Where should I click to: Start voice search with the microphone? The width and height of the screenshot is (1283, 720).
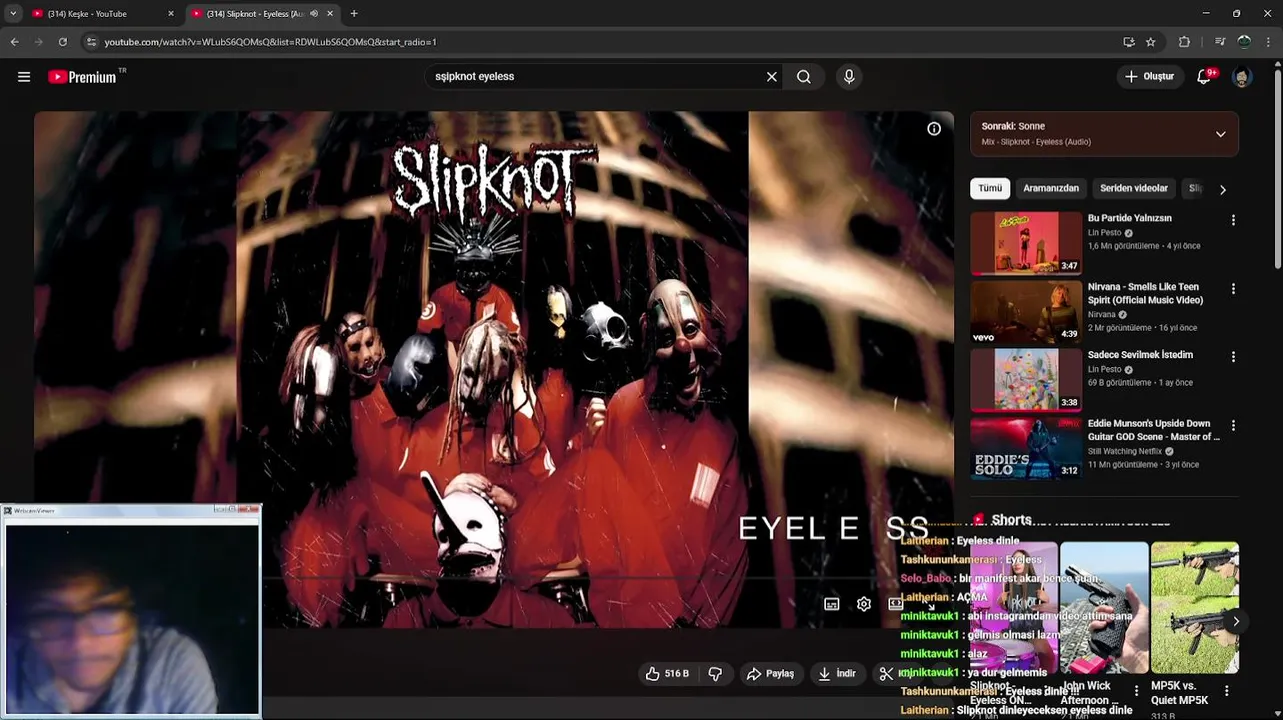[849, 76]
